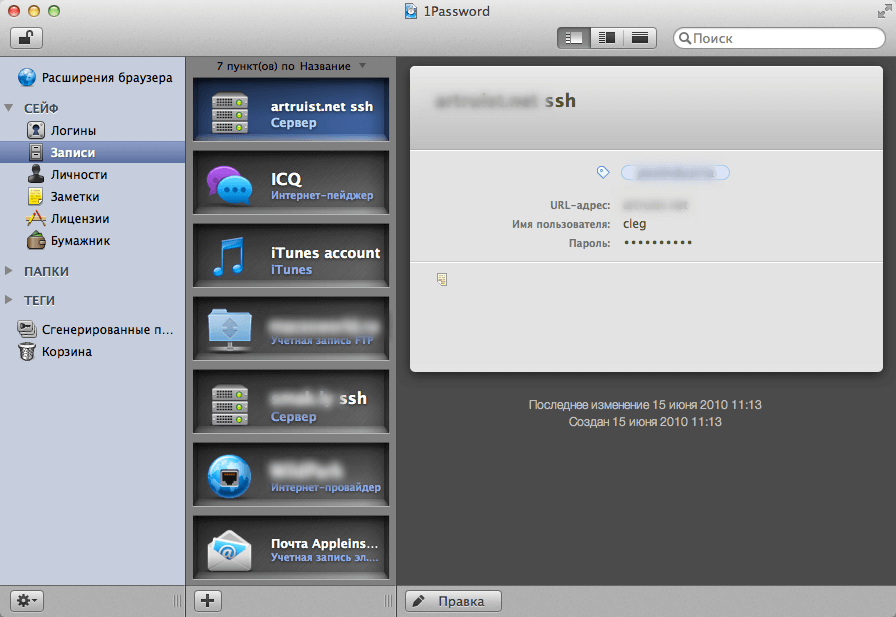
Task: Collapse the СЕЙФ section triangle
Action: click(9, 107)
